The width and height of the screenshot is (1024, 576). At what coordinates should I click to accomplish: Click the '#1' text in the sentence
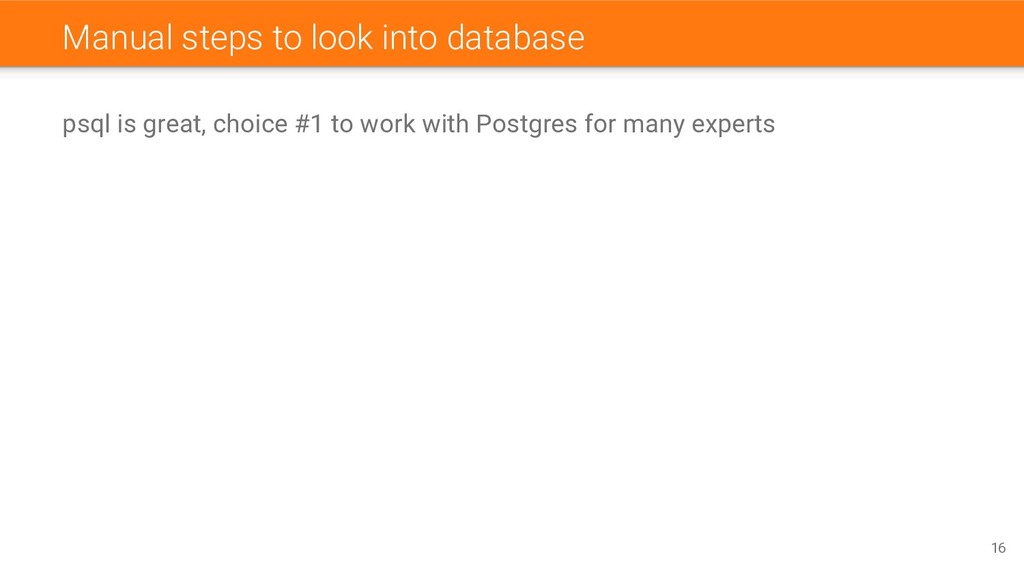tap(309, 123)
